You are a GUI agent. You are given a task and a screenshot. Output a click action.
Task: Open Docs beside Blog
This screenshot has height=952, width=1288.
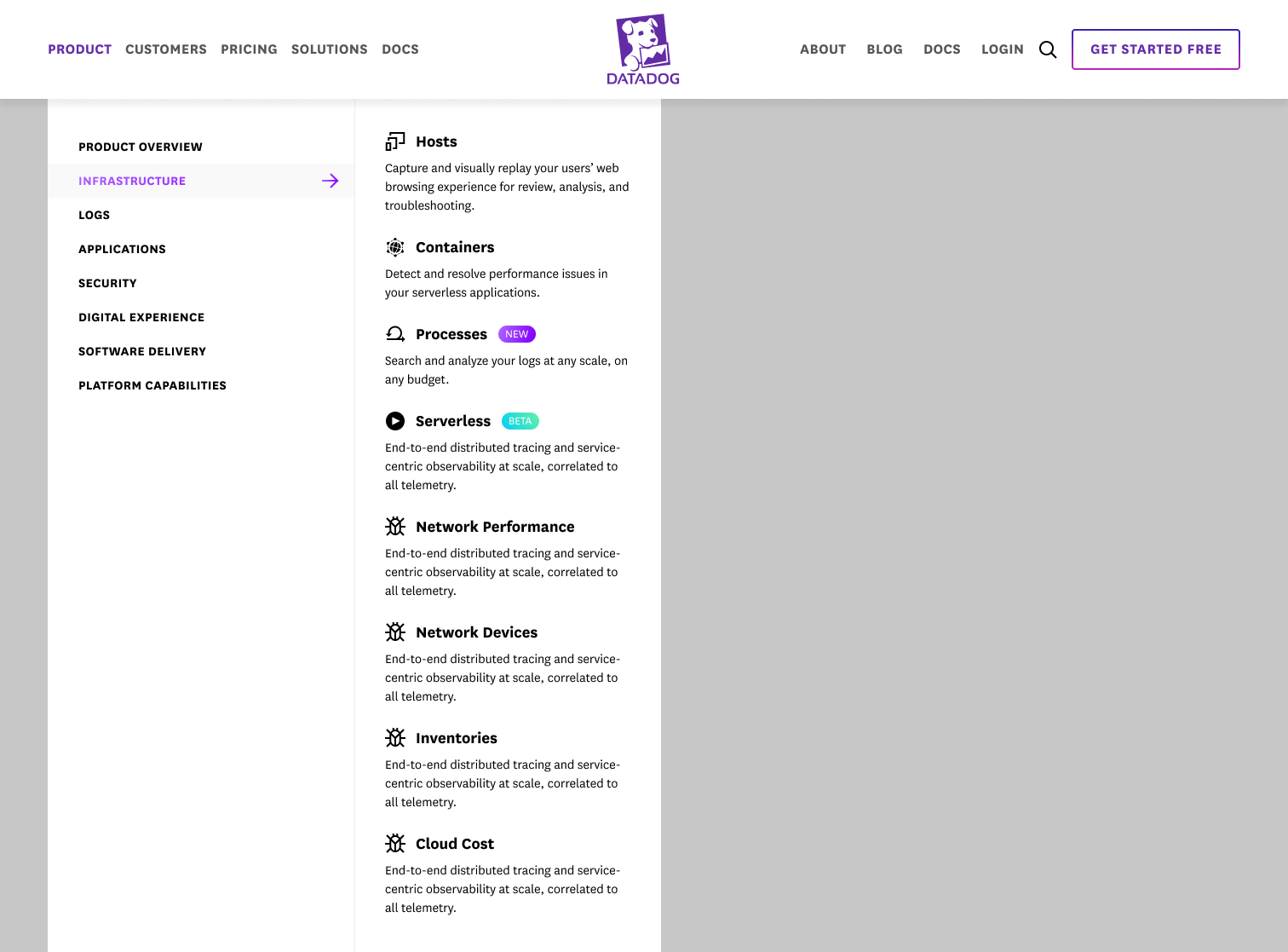pyautogui.click(x=942, y=49)
